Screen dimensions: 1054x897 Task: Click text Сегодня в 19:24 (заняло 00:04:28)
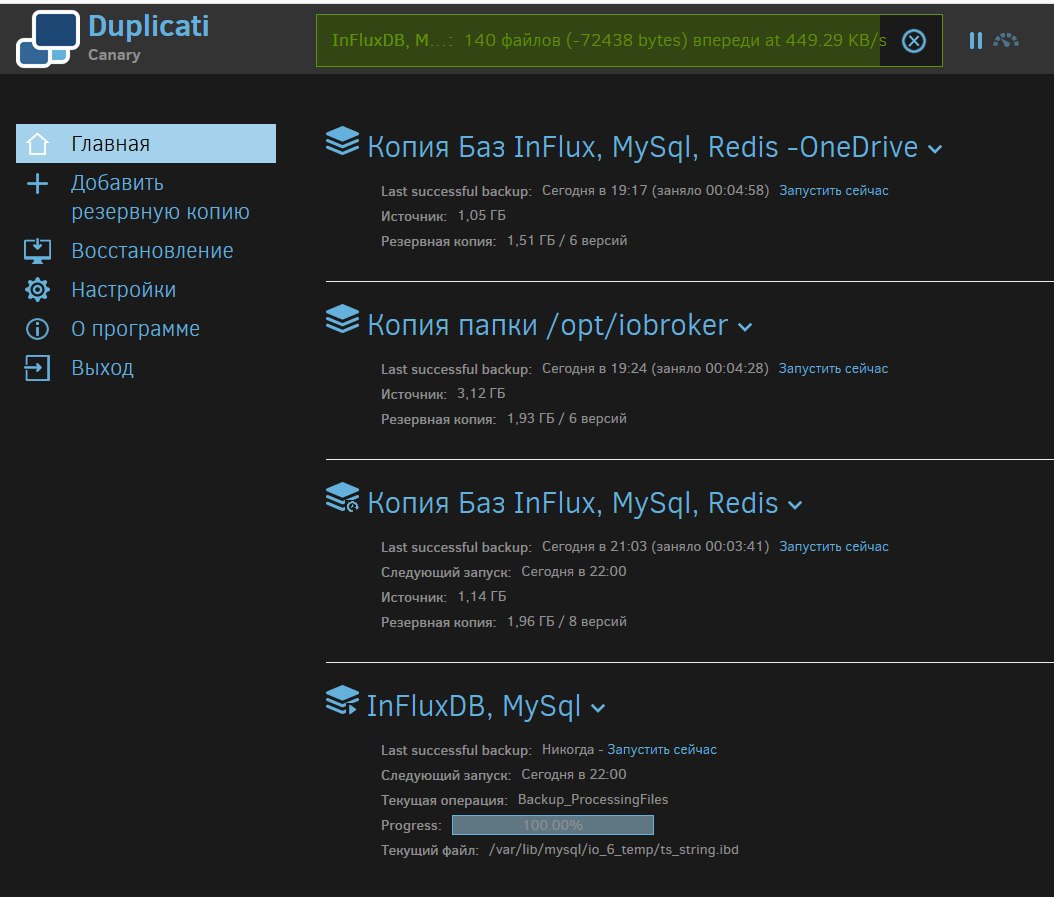[x=655, y=369]
